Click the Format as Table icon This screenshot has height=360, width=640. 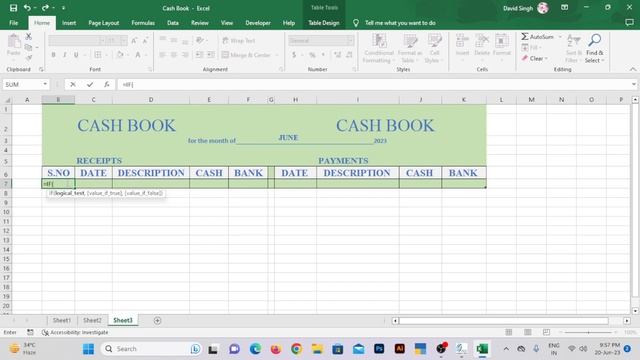pyautogui.click(x=410, y=41)
